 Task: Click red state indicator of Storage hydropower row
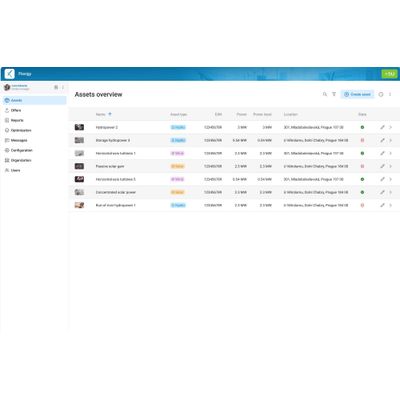pyautogui.click(x=362, y=140)
